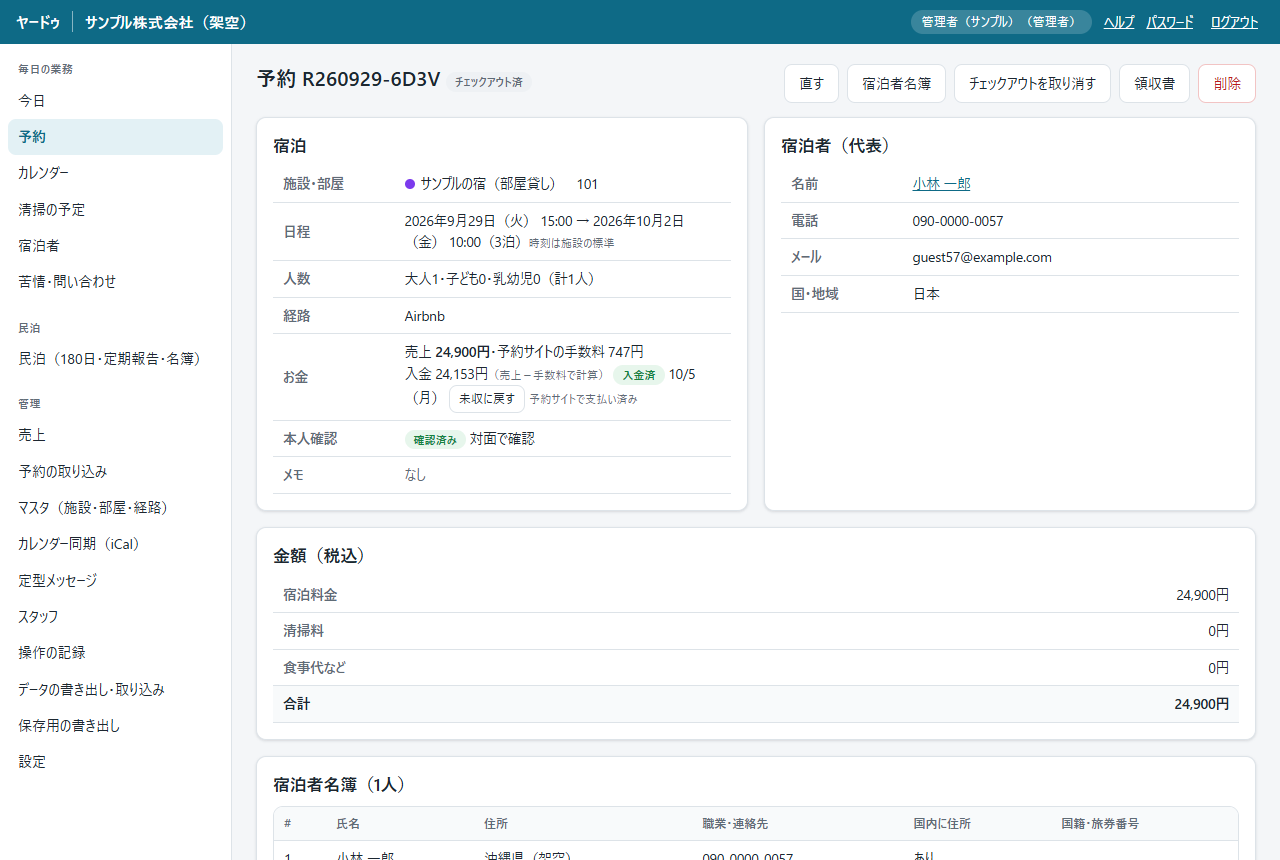Go to 今日 in sidebar

pyautogui.click(x=115, y=101)
